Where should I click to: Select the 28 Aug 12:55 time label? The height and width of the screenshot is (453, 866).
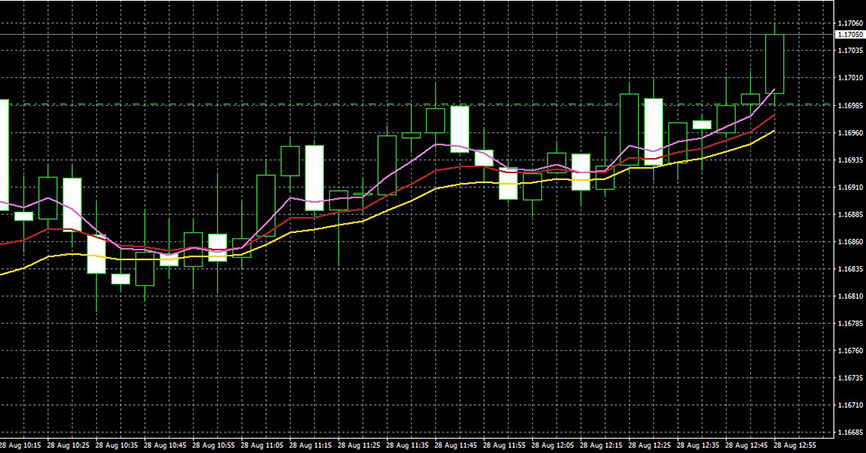(x=795, y=444)
